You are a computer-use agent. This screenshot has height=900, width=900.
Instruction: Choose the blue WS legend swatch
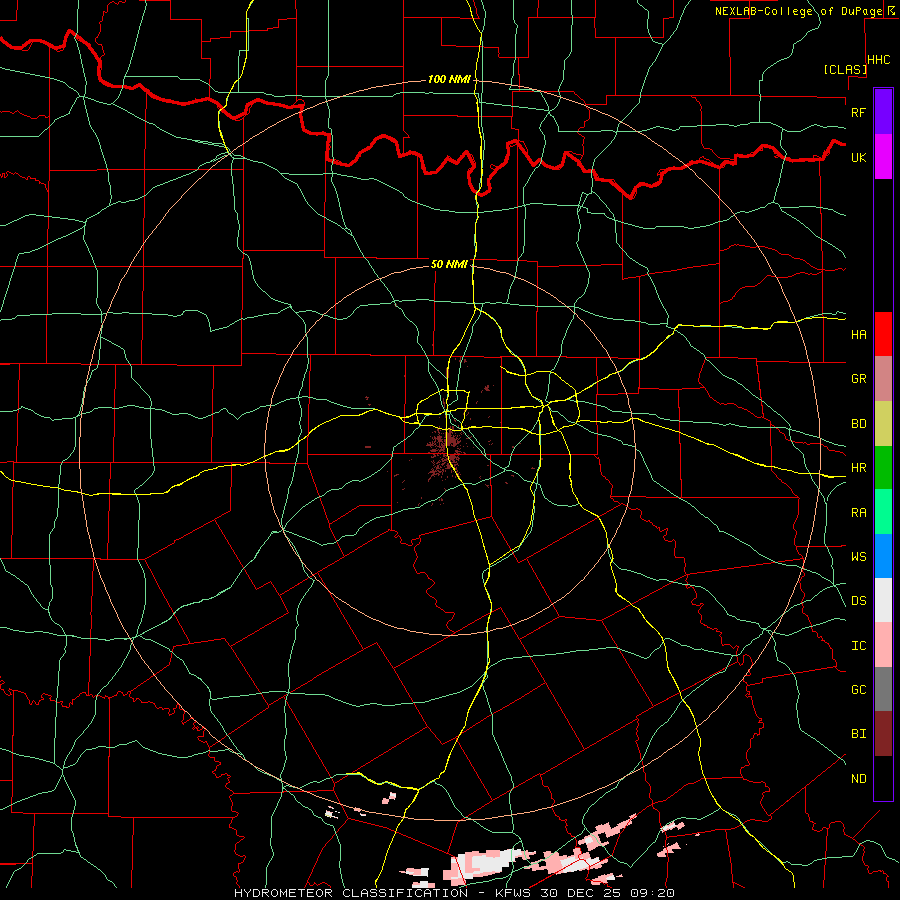point(883,556)
